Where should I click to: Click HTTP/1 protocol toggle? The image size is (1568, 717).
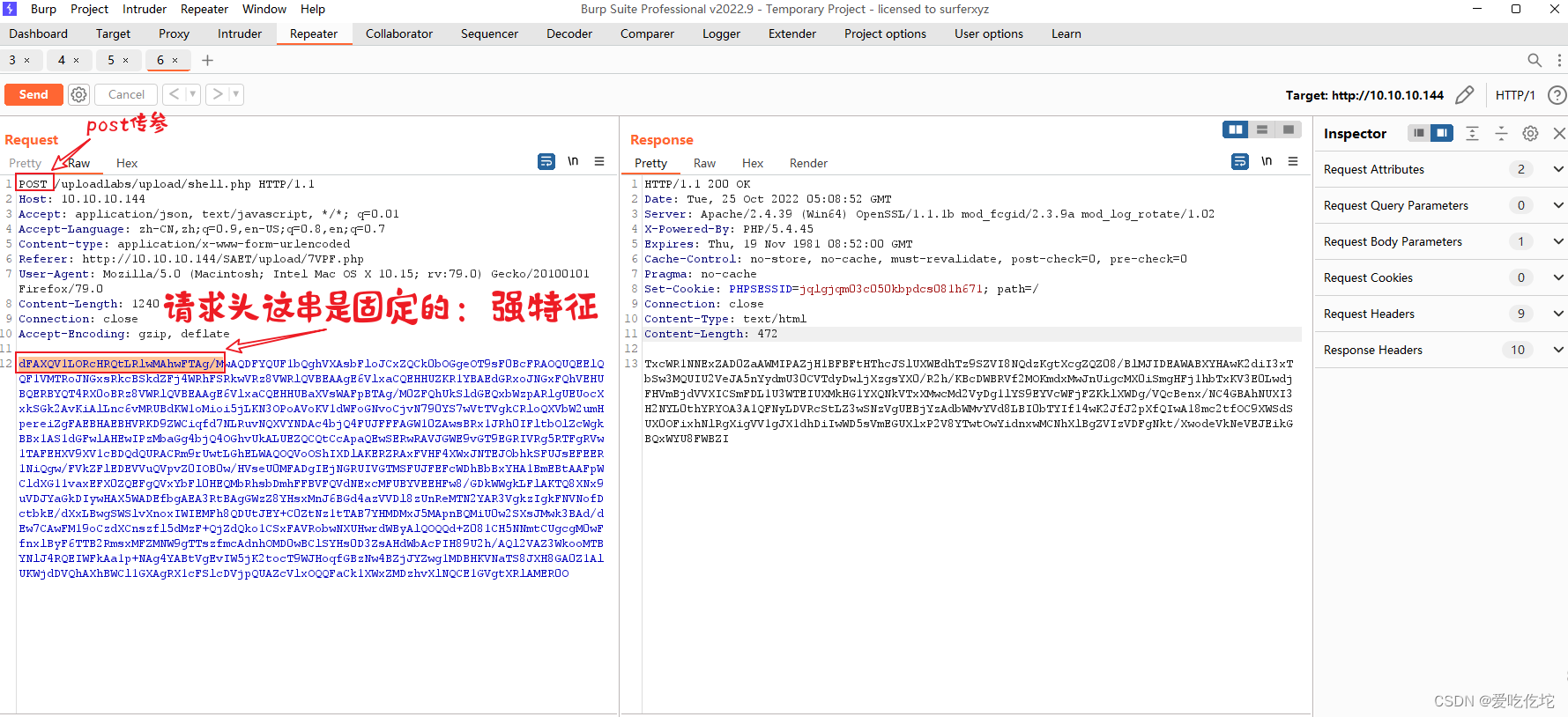[x=1515, y=95]
